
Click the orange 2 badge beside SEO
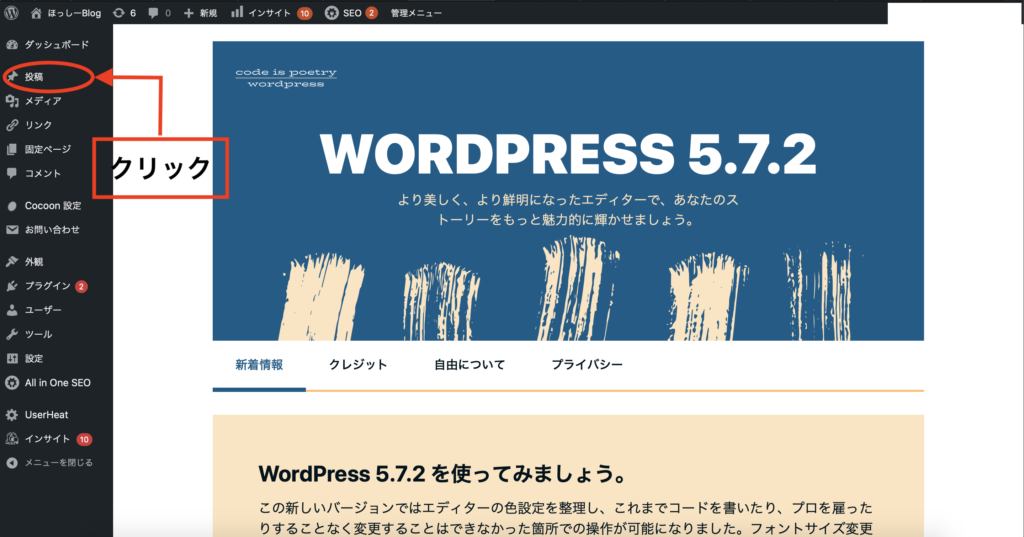click(x=371, y=13)
